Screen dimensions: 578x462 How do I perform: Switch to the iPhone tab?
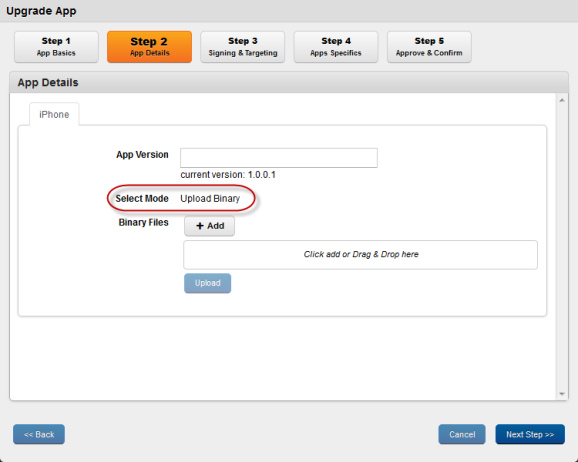pyautogui.click(x=54, y=115)
